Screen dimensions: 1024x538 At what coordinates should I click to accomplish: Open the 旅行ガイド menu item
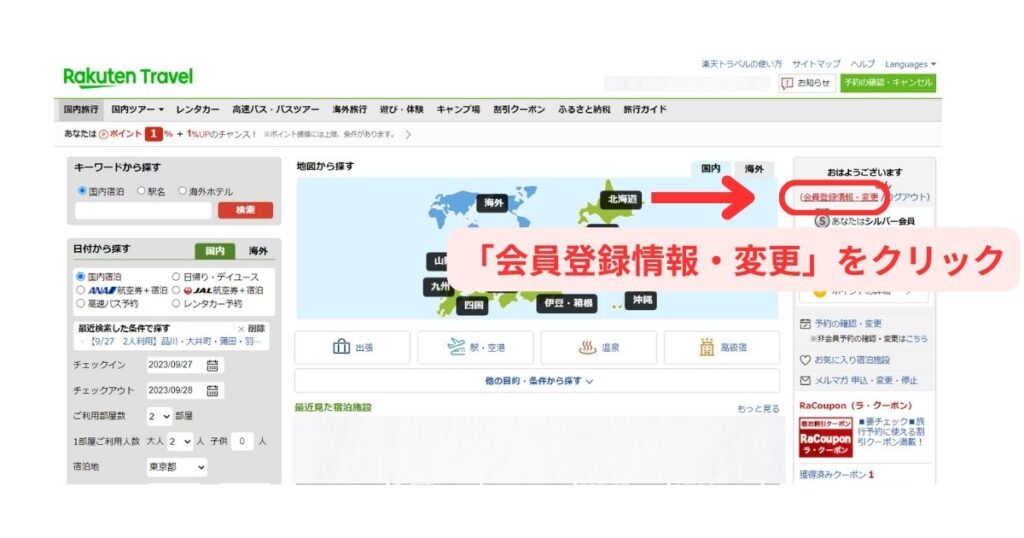(645, 110)
